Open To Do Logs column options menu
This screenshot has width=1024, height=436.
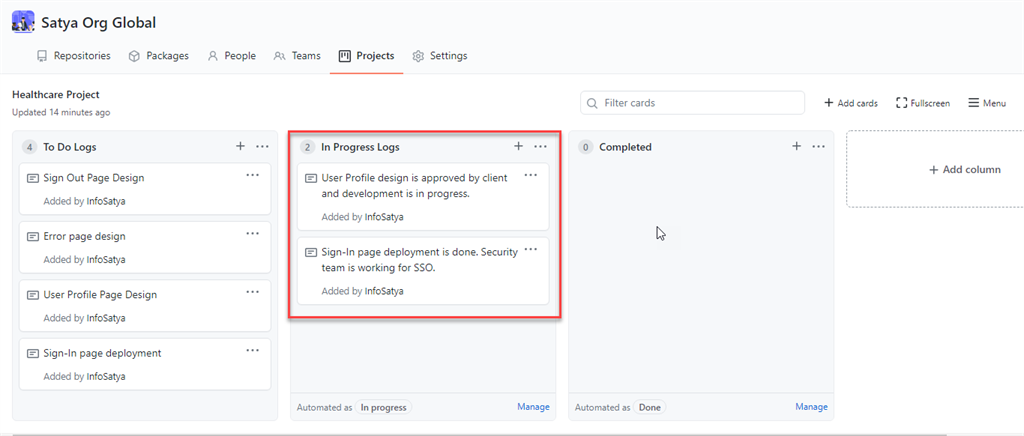coord(262,146)
